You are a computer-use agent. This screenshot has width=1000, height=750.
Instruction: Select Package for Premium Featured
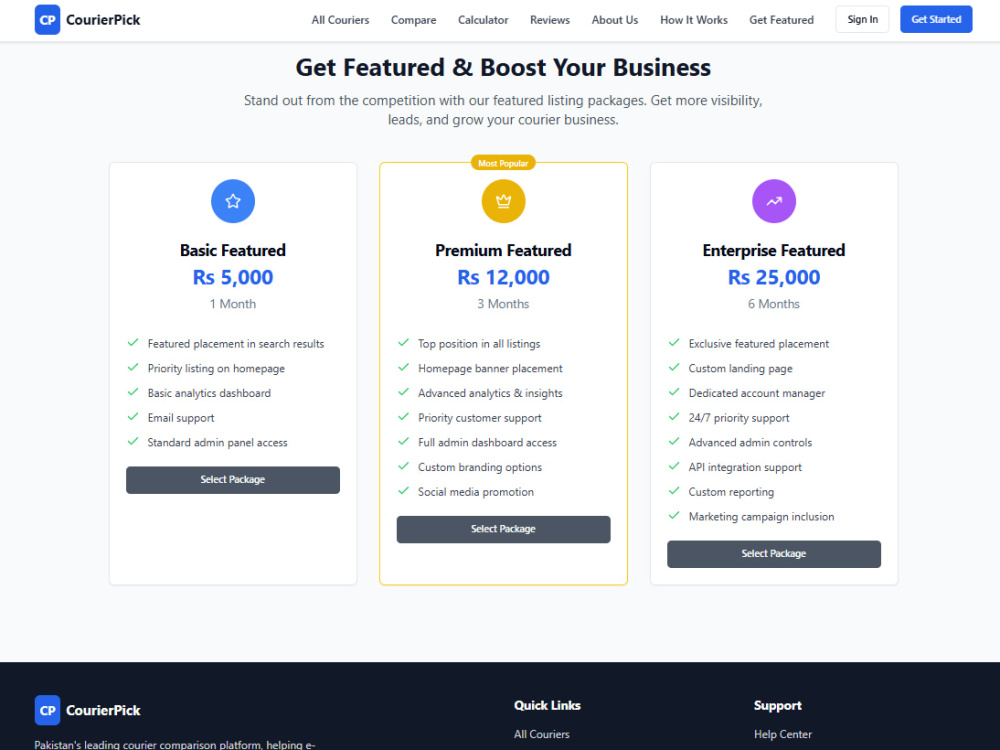(x=503, y=529)
